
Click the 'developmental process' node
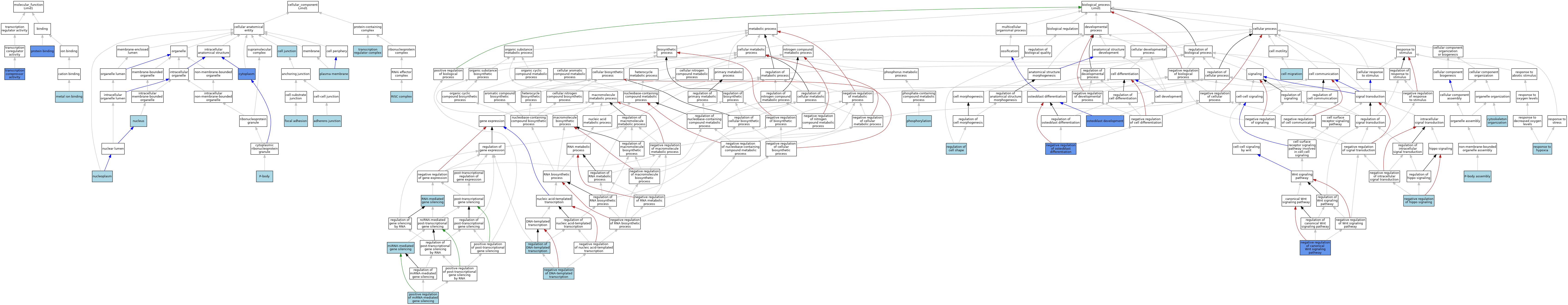(x=1096, y=29)
